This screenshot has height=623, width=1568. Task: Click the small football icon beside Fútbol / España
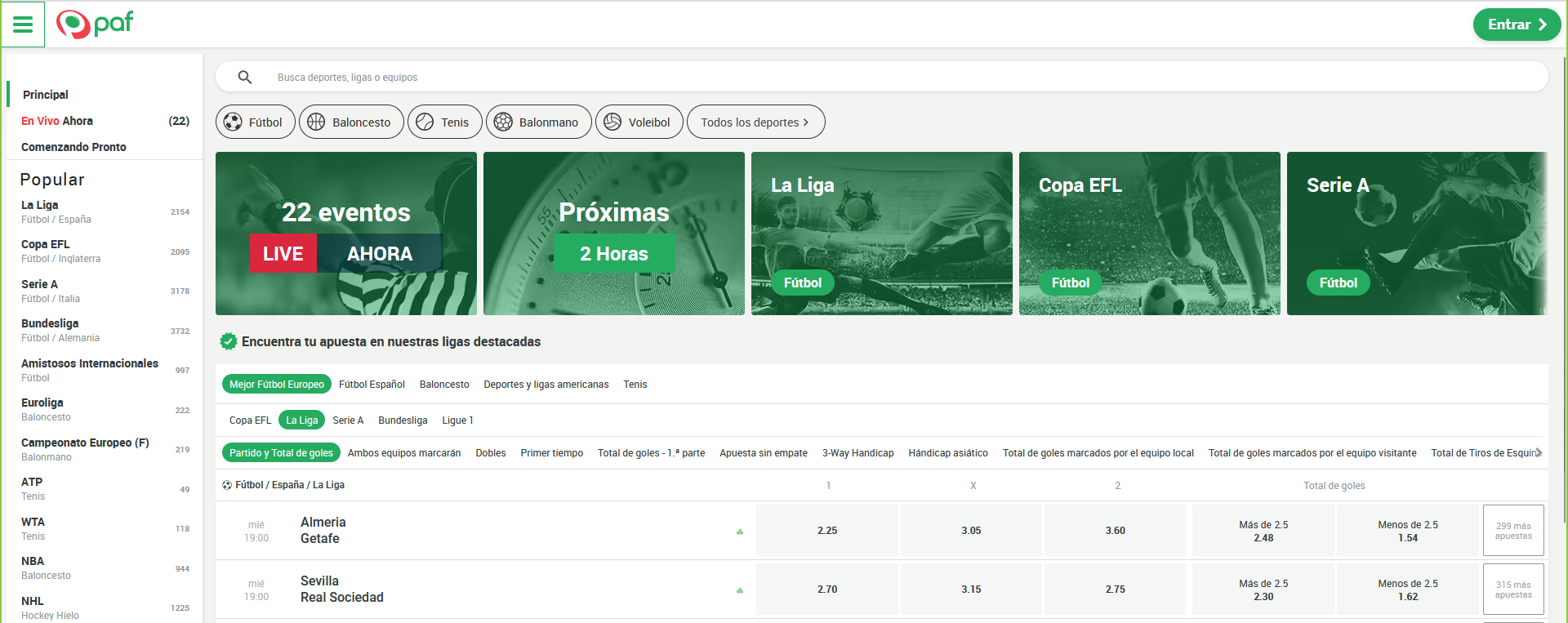click(227, 485)
